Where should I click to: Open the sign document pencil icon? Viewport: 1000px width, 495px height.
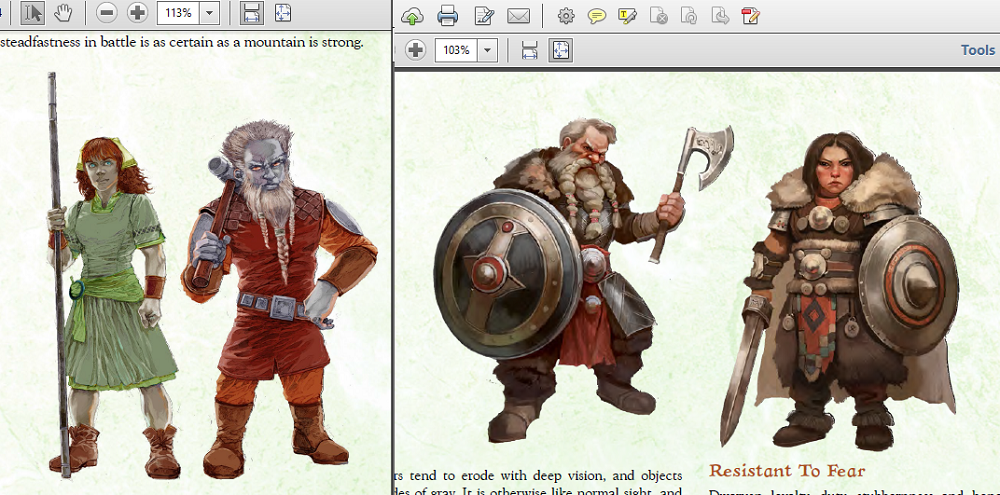[x=485, y=16]
